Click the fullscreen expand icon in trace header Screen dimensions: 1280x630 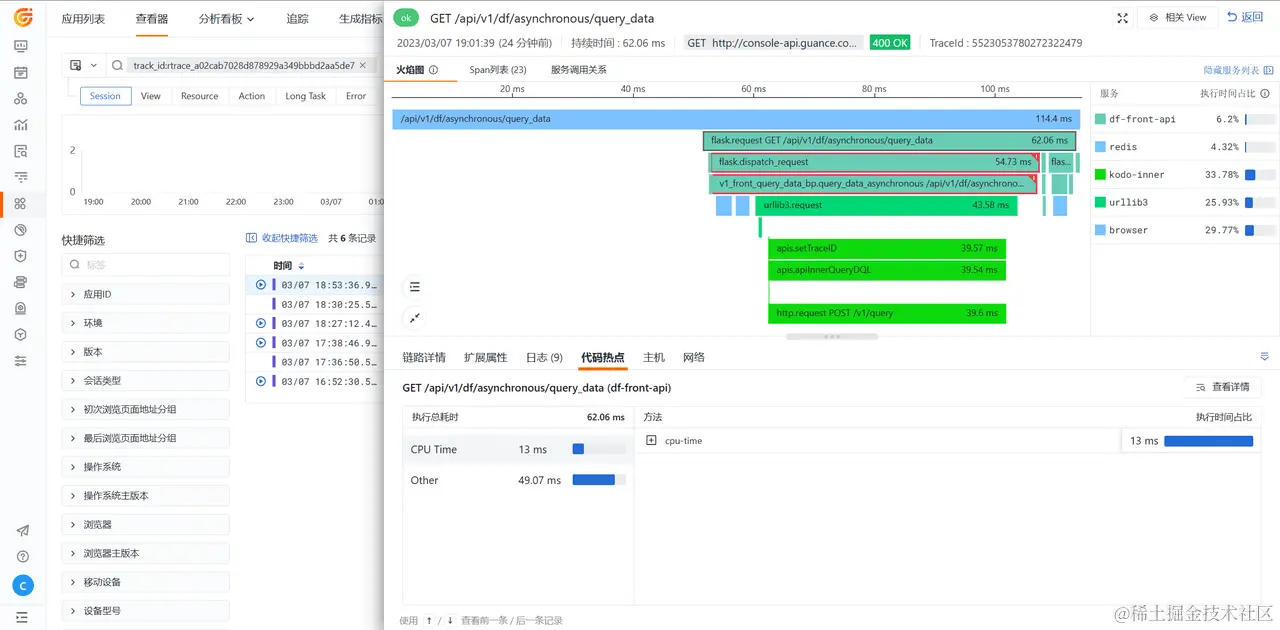click(x=1122, y=18)
